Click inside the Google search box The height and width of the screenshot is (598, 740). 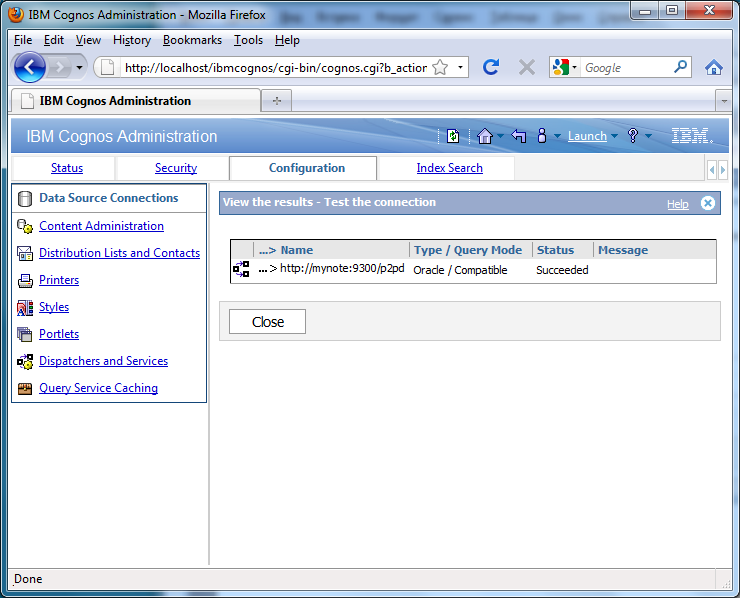[626, 67]
